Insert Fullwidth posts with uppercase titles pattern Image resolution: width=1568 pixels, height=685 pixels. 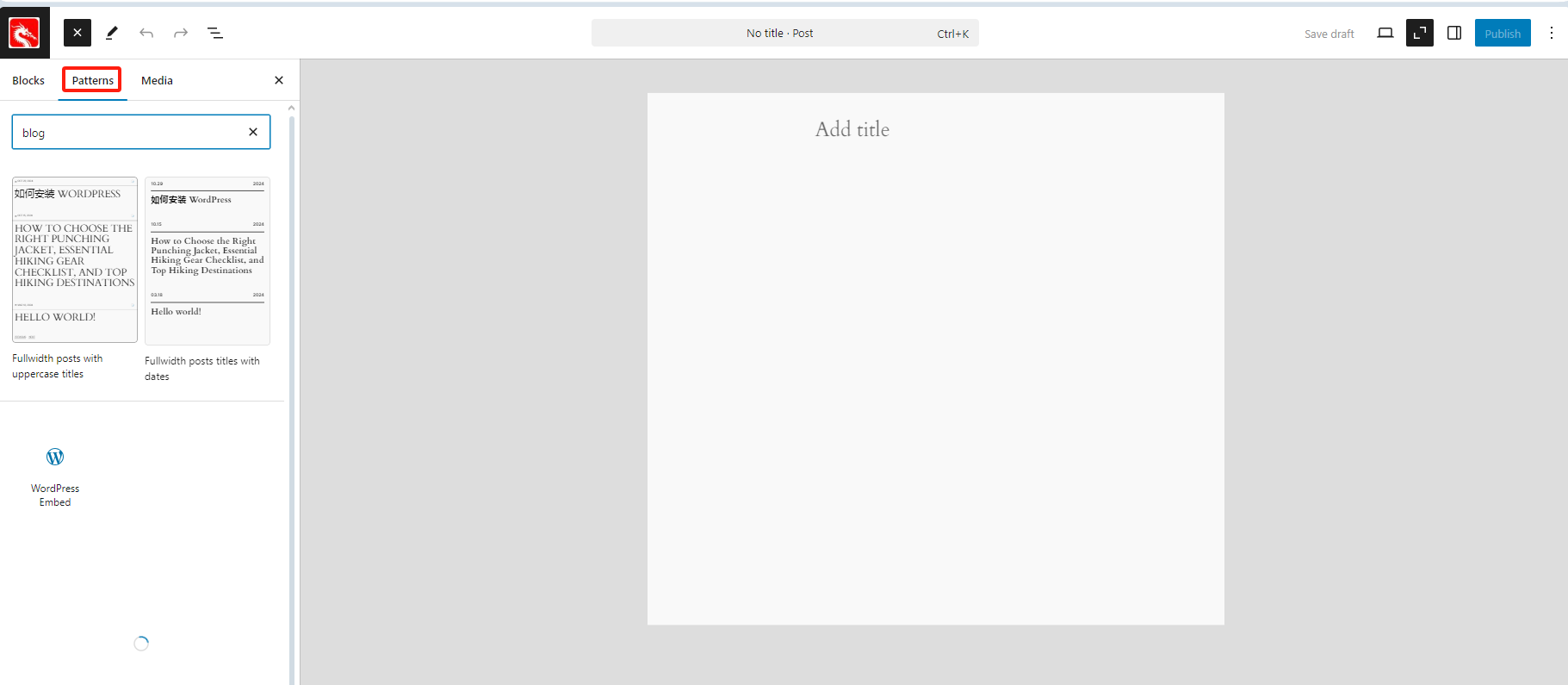coord(75,260)
